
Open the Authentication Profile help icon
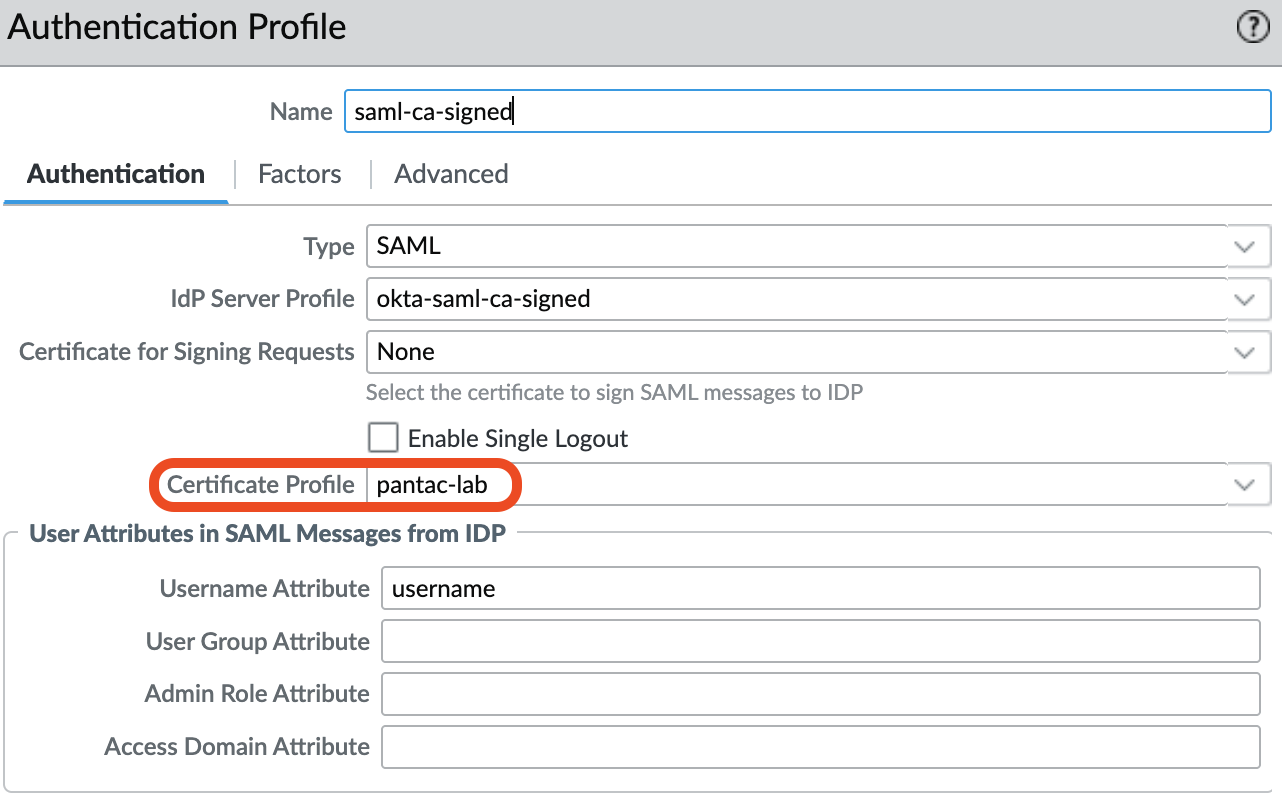(1252, 27)
